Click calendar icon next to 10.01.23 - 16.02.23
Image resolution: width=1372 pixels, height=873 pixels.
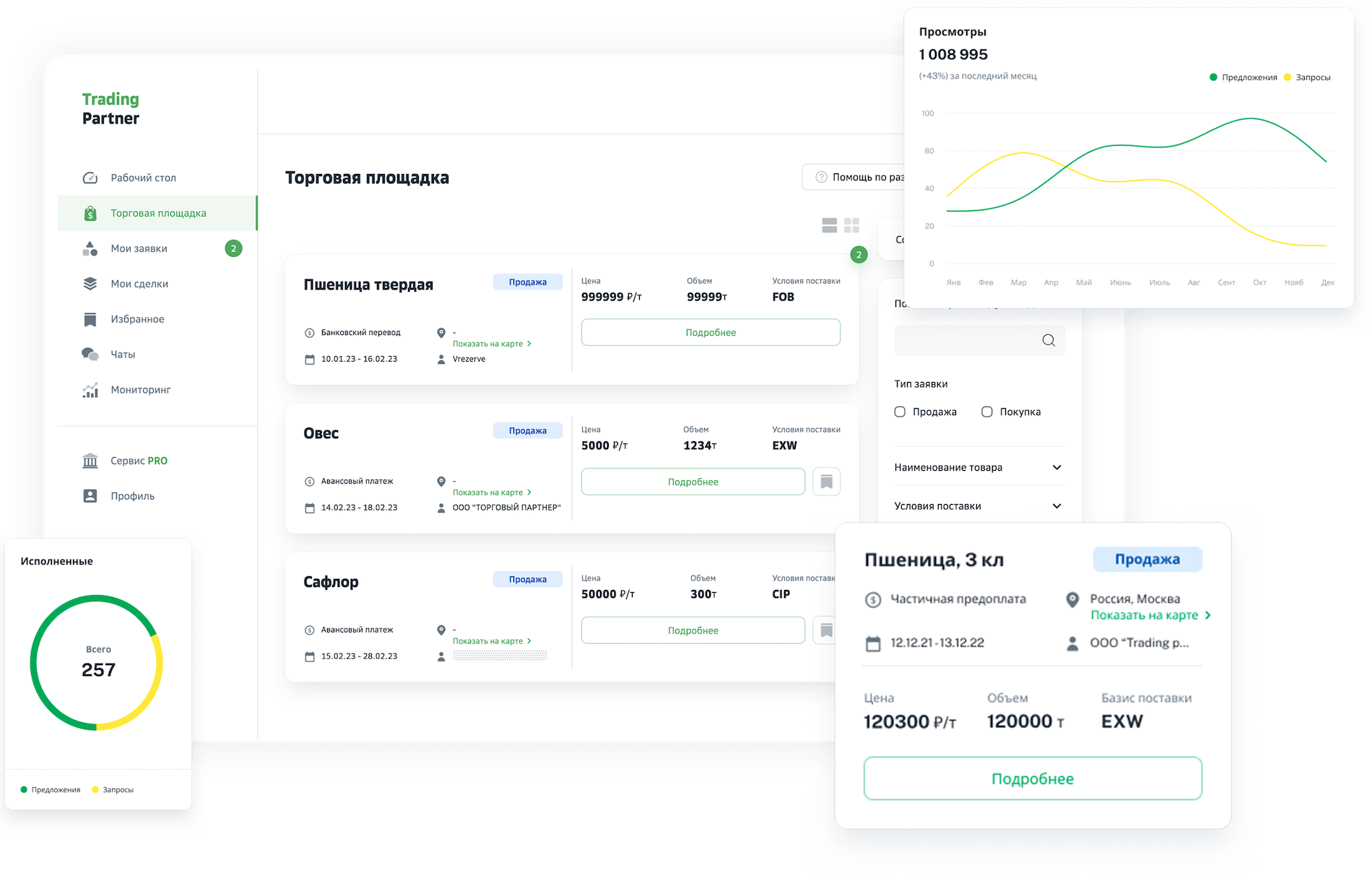(310, 360)
